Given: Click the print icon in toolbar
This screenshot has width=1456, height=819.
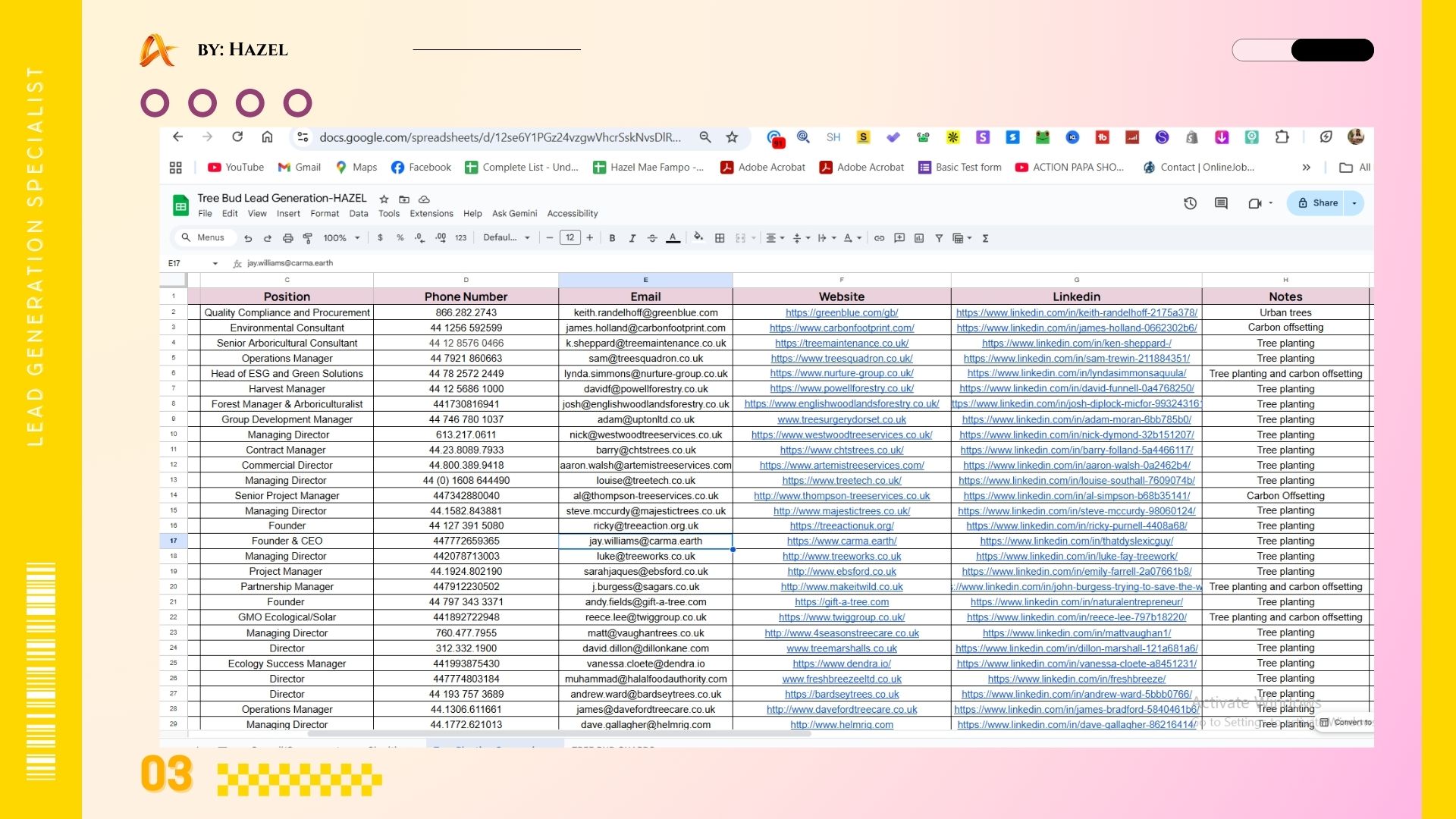Looking at the screenshot, I should [287, 238].
